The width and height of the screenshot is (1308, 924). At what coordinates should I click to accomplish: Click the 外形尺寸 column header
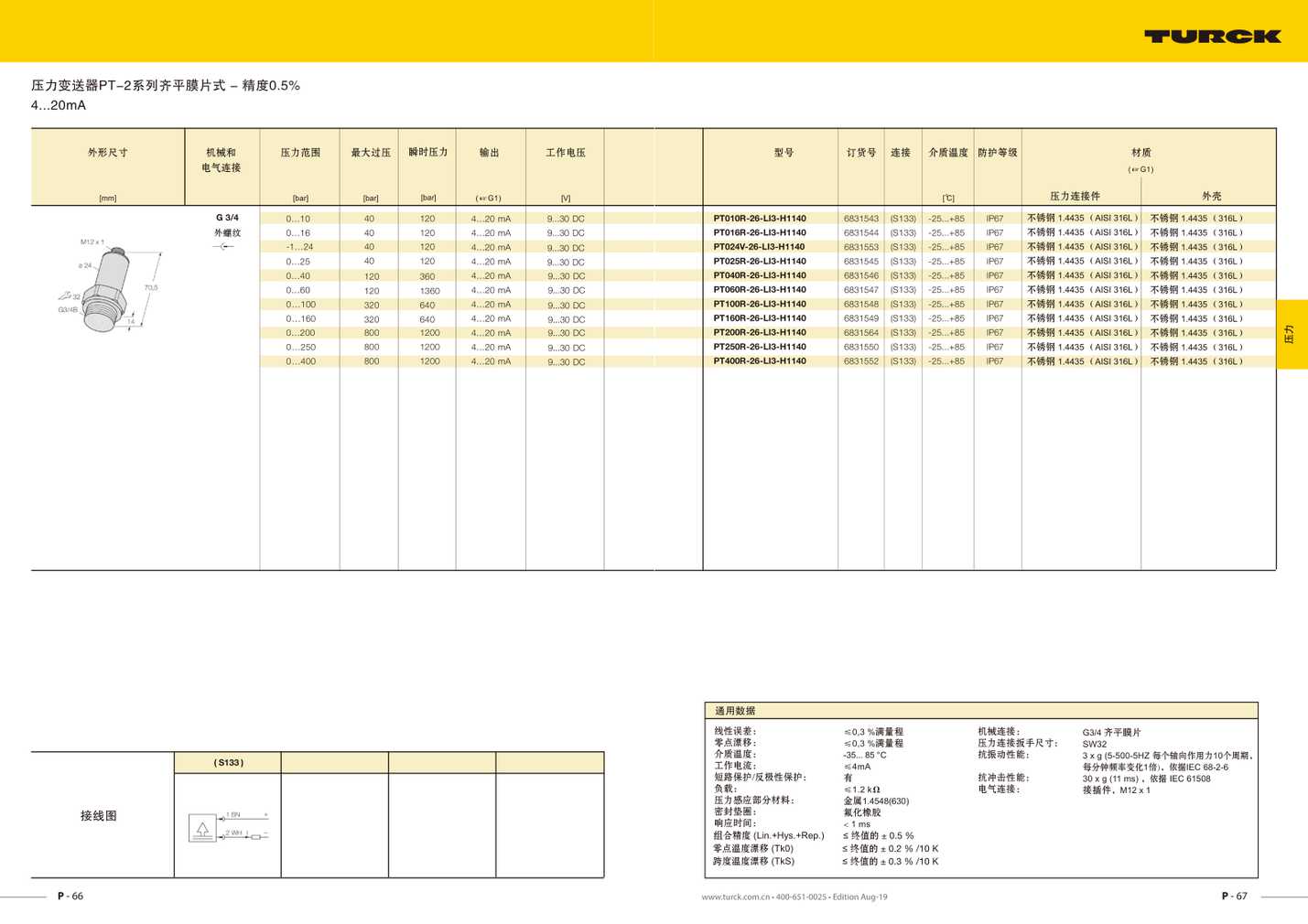(108, 153)
